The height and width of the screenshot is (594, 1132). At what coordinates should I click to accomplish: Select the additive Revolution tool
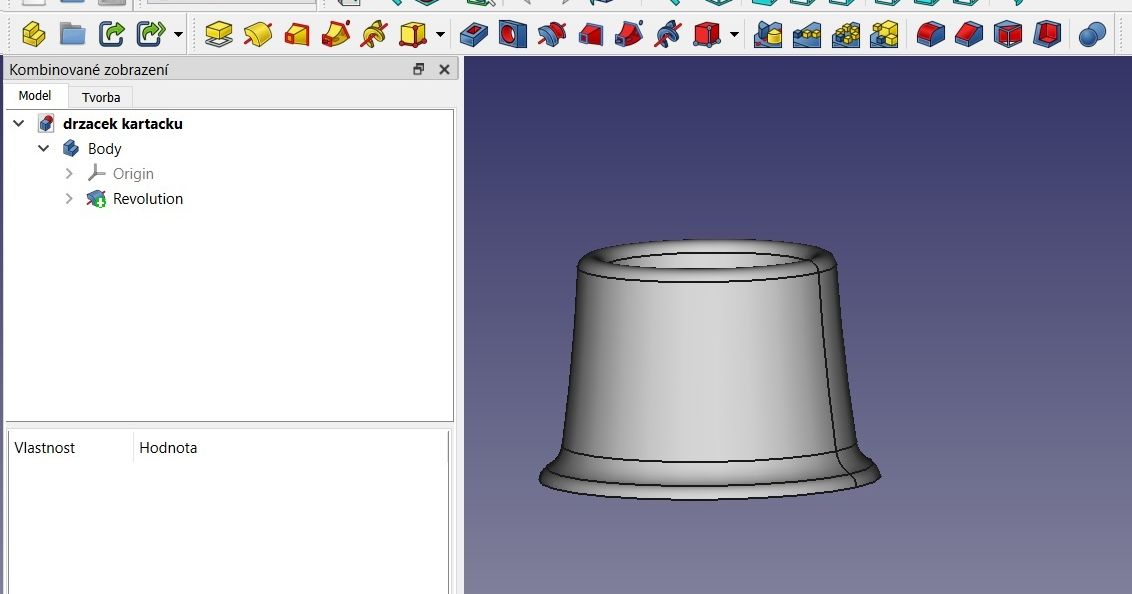(258, 34)
